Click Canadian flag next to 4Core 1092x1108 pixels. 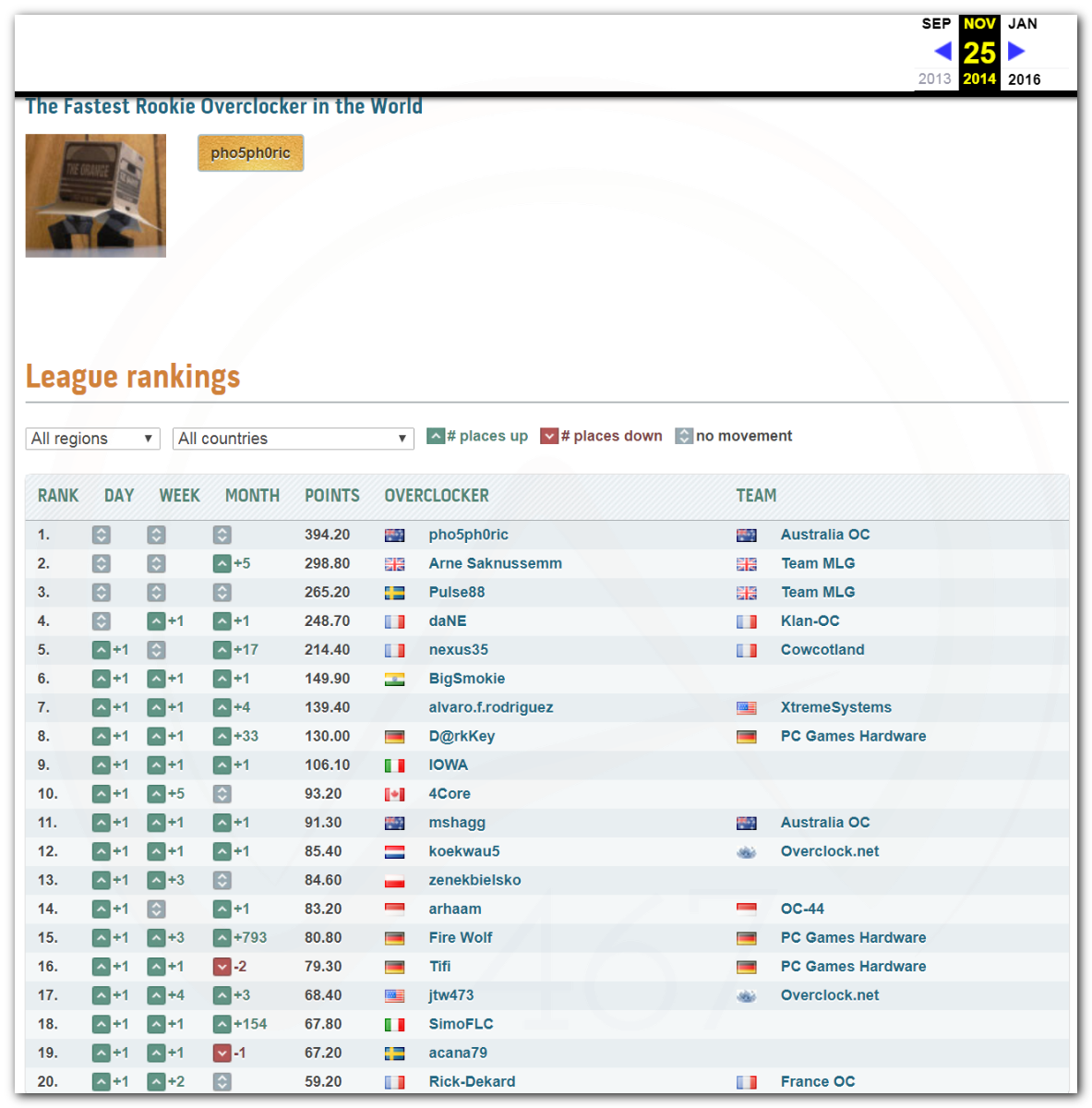[394, 794]
